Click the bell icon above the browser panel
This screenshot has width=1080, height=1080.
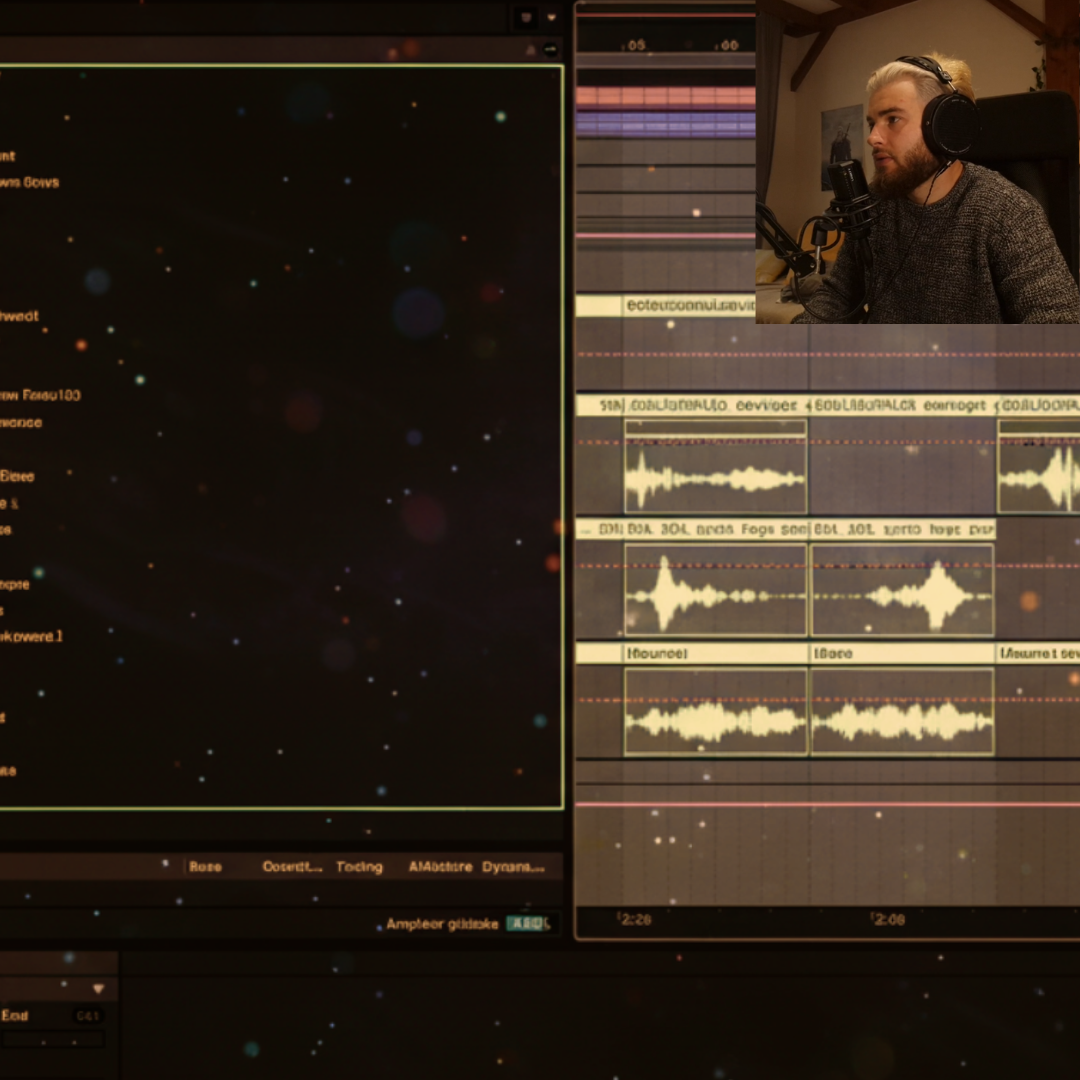pos(530,48)
